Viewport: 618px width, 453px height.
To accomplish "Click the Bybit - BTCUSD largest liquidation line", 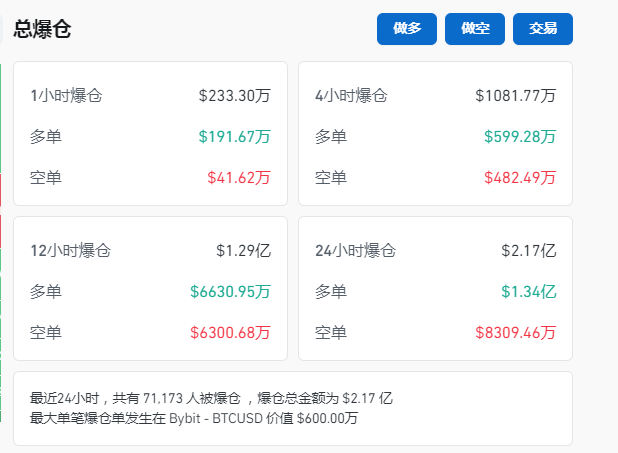I will click(x=194, y=418).
